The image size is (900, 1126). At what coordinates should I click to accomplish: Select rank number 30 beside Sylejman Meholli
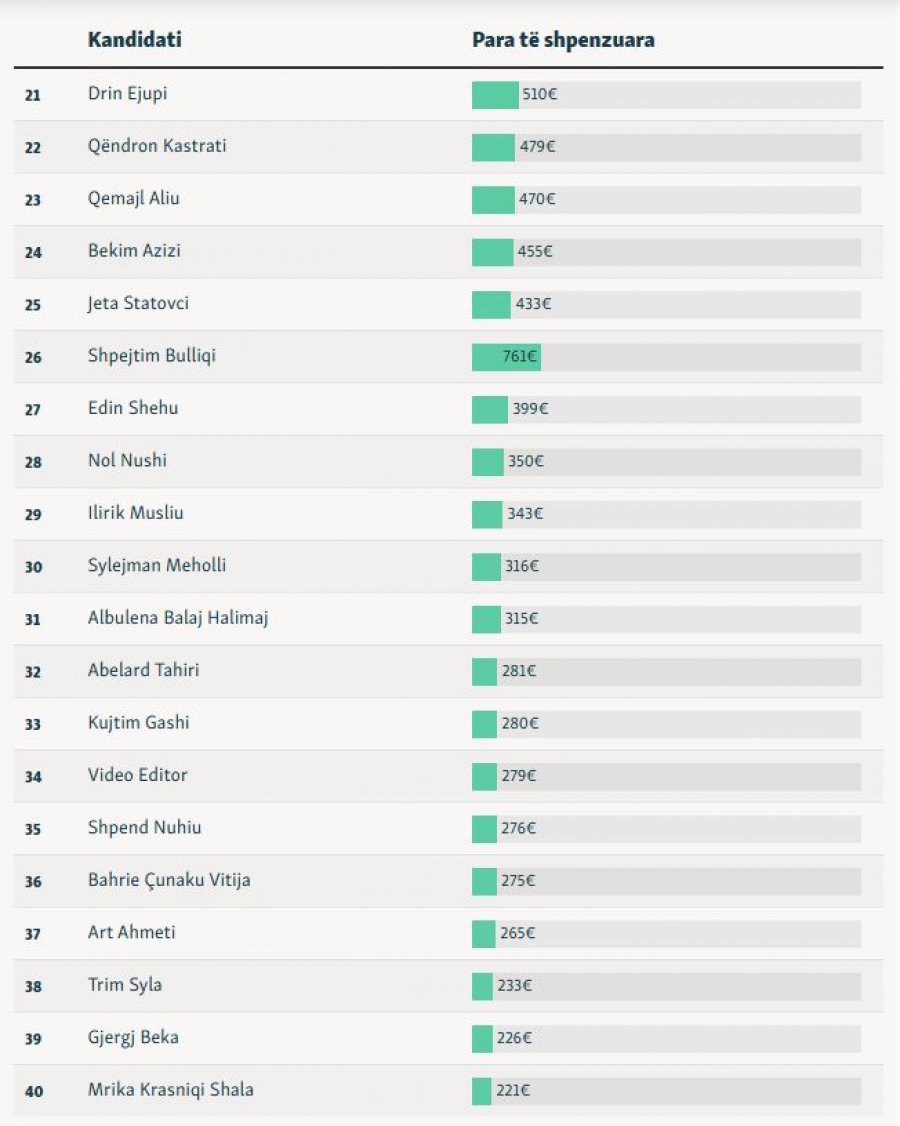(34, 566)
